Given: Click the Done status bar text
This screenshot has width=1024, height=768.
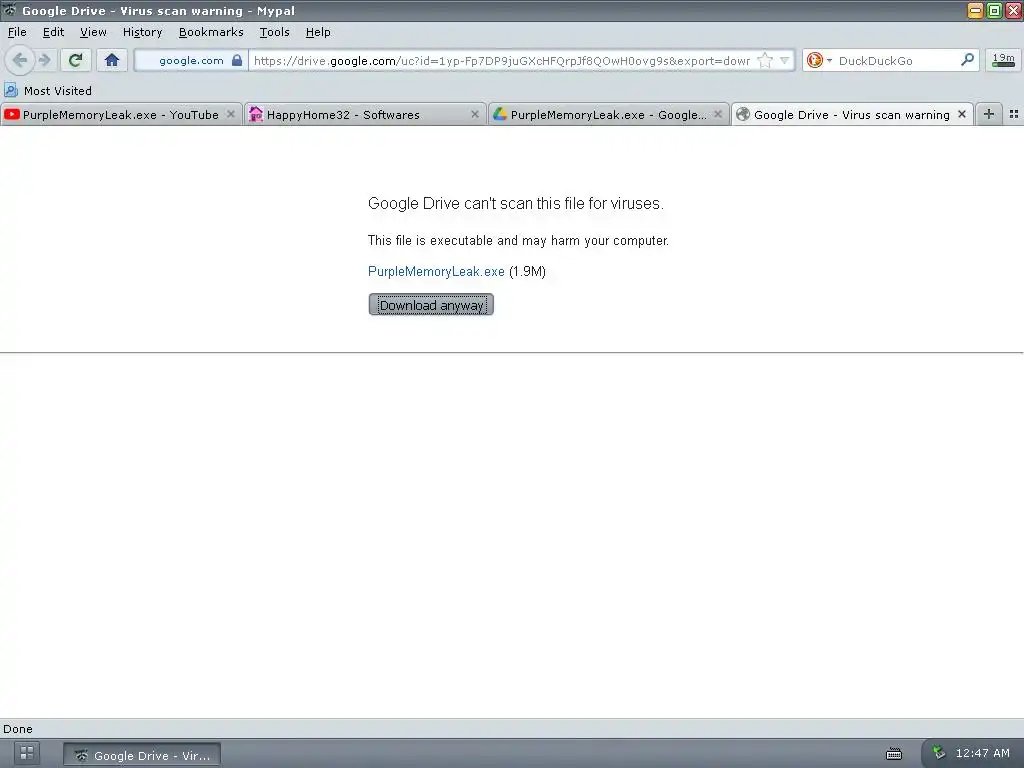Looking at the screenshot, I should [18, 729].
